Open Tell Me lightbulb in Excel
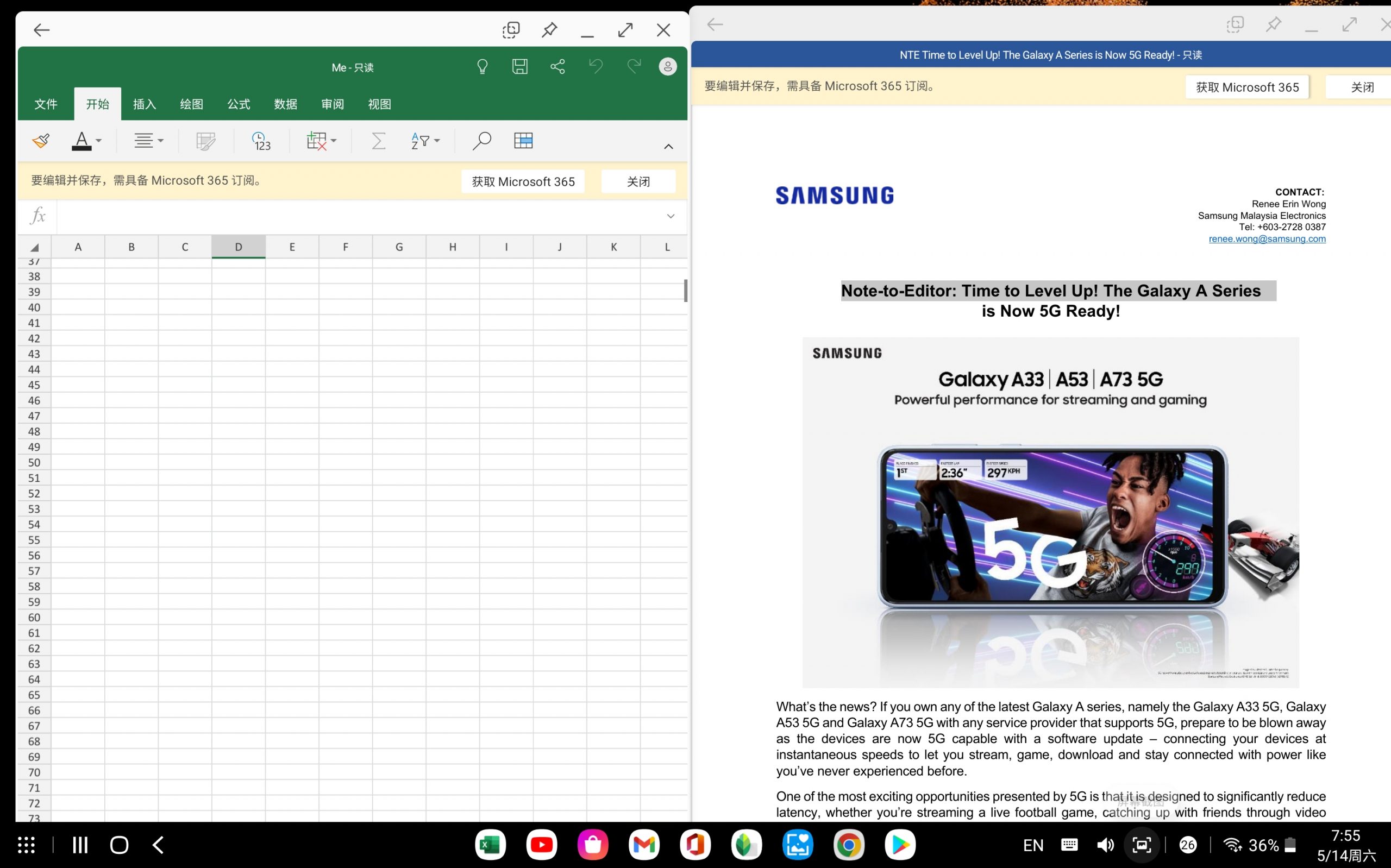 [482, 67]
